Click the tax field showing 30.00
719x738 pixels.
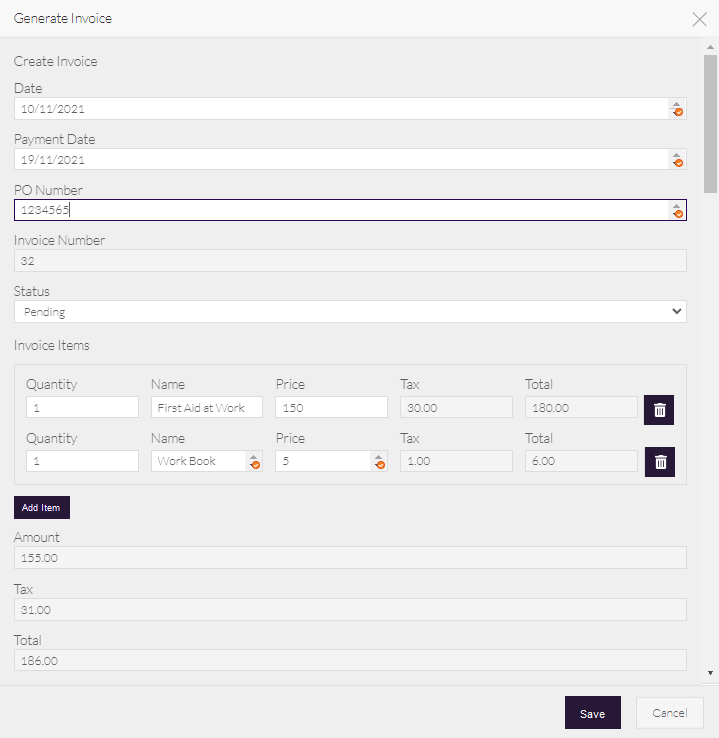coord(456,407)
